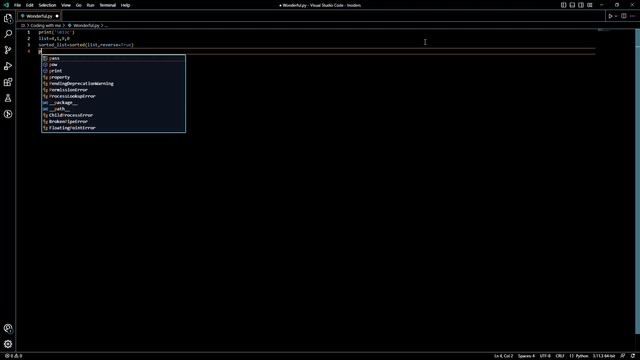
Task: Choose 'ProcessLookupError' suggestion
Action: click(x=113, y=96)
